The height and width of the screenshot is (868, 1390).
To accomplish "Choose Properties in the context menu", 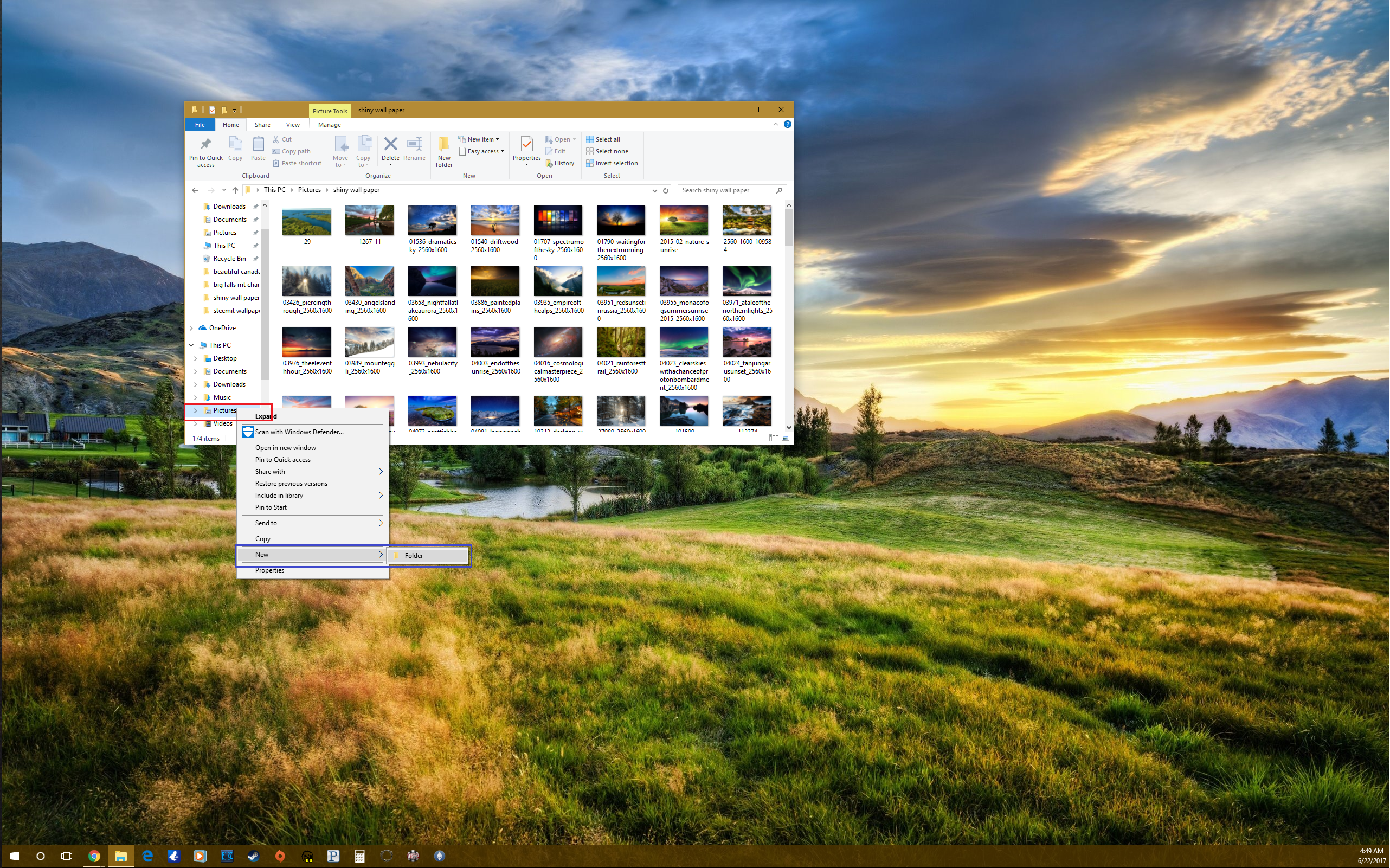I will 313,571.
